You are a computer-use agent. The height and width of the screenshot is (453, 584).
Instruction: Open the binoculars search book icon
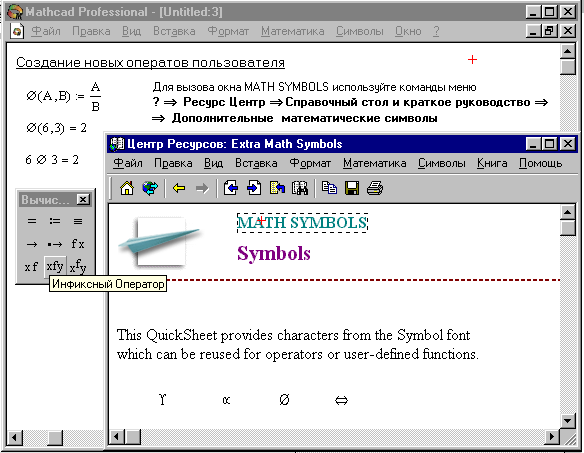click(300, 188)
